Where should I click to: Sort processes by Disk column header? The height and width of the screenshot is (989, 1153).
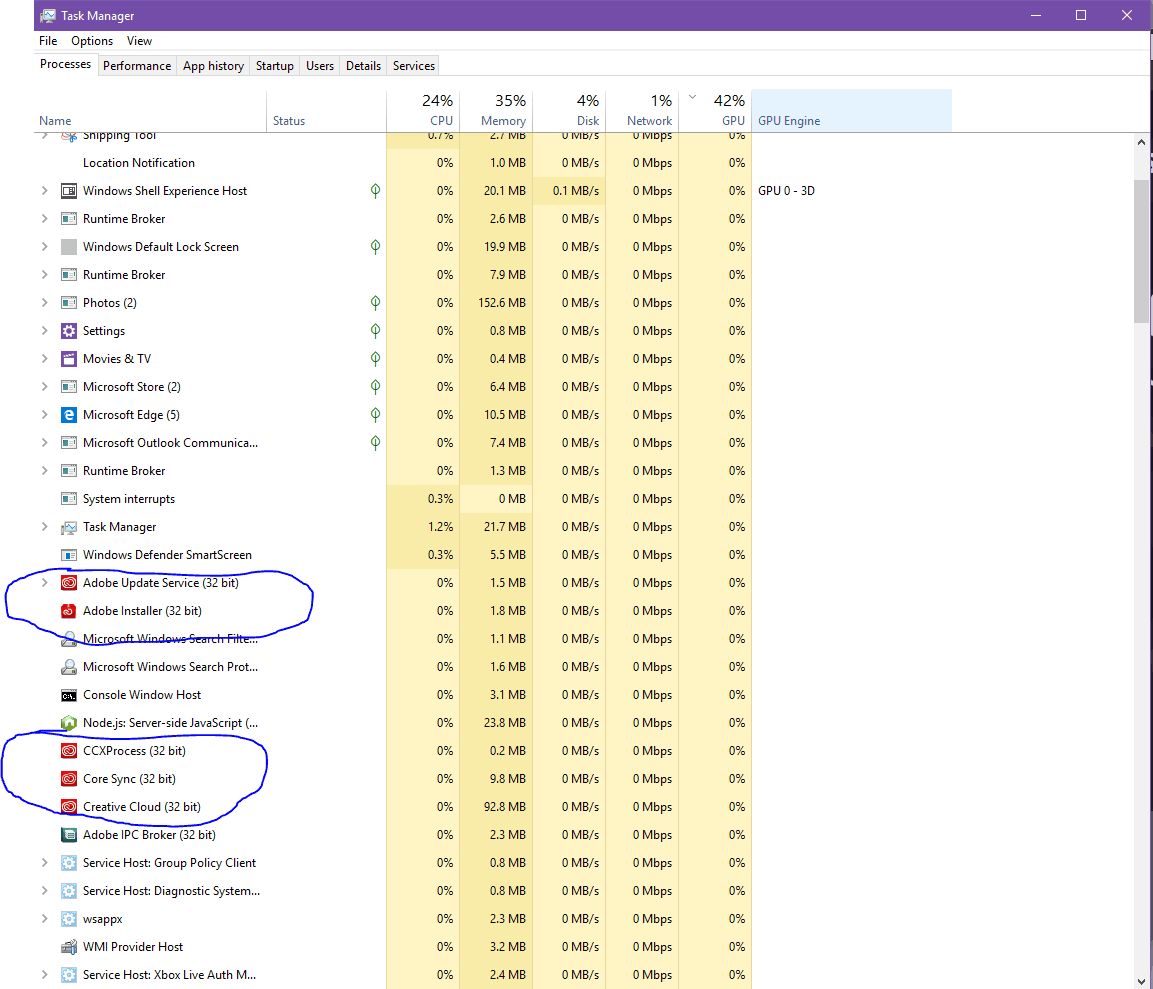tap(569, 110)
